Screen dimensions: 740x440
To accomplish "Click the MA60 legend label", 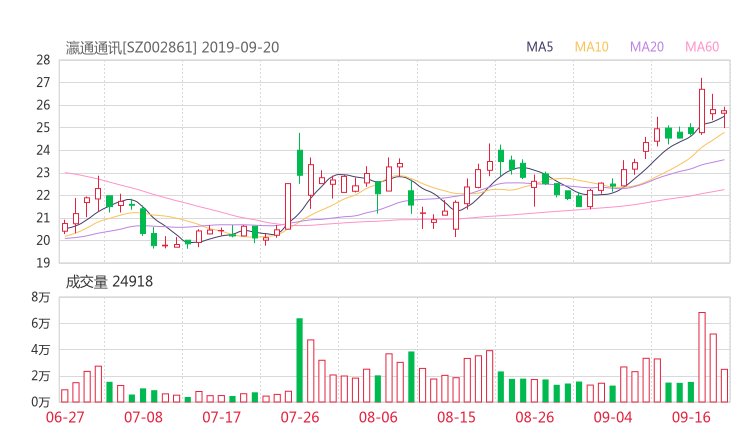I will (702, 47).
